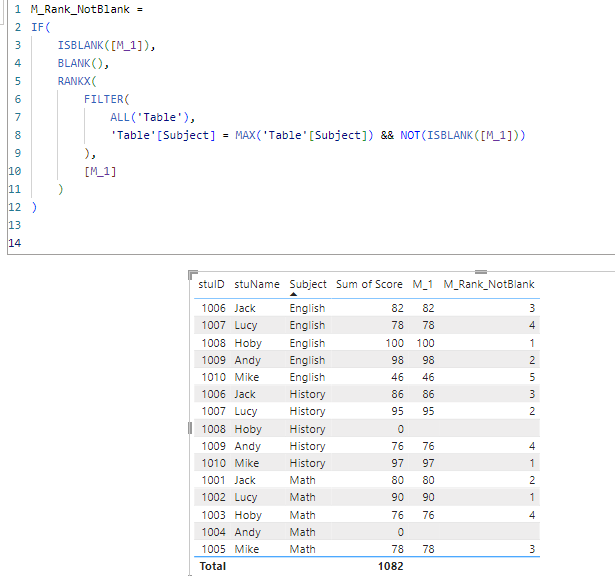Click Math in Lucy's 90 row
The image size is (615, 576).
click(302, 497)
